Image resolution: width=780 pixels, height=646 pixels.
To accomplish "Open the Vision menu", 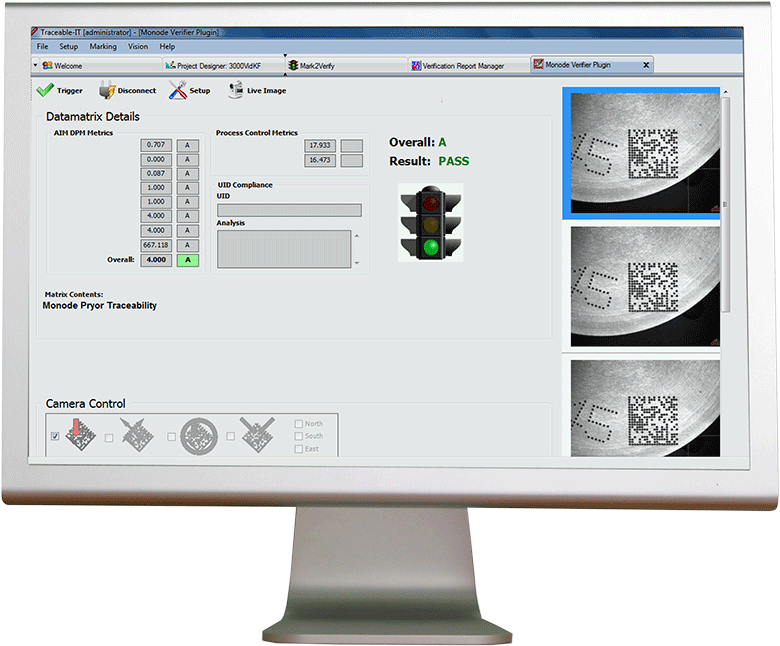I will tap(138, 46).
